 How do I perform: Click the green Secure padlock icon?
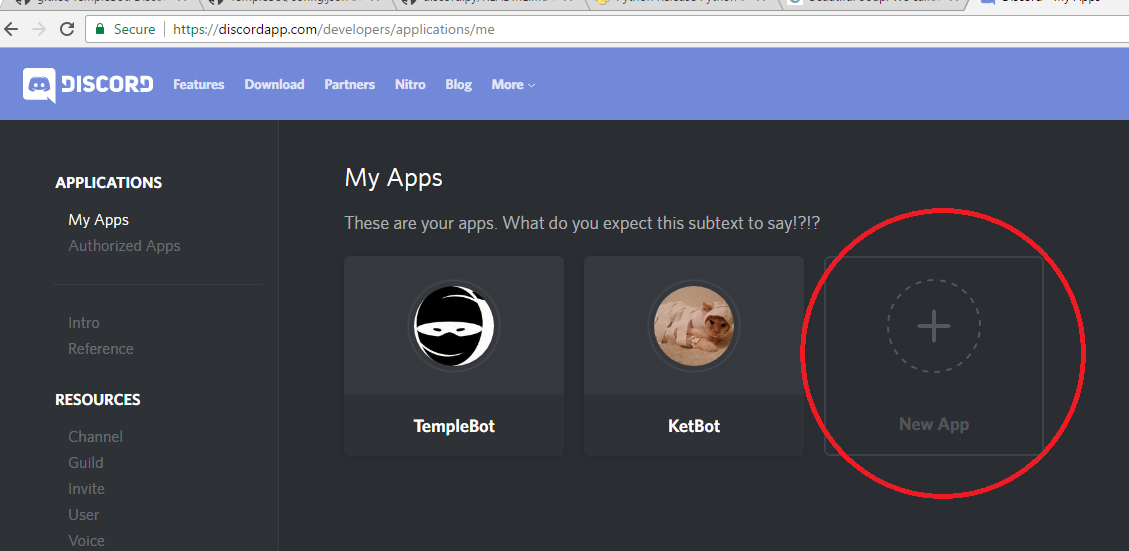pyautogui.click(x=100, y=30)
